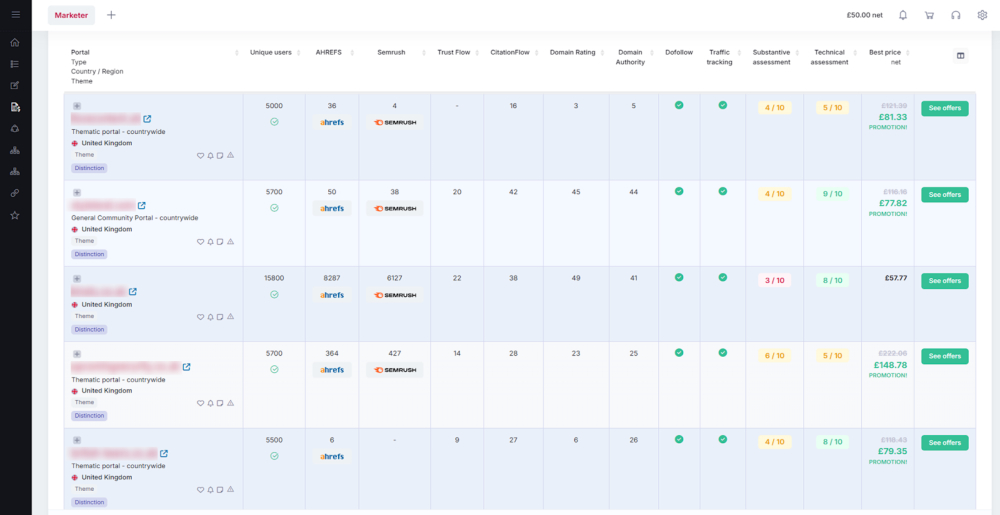
Task: Open the task list icon in sidebar
Action: point(15,64)
